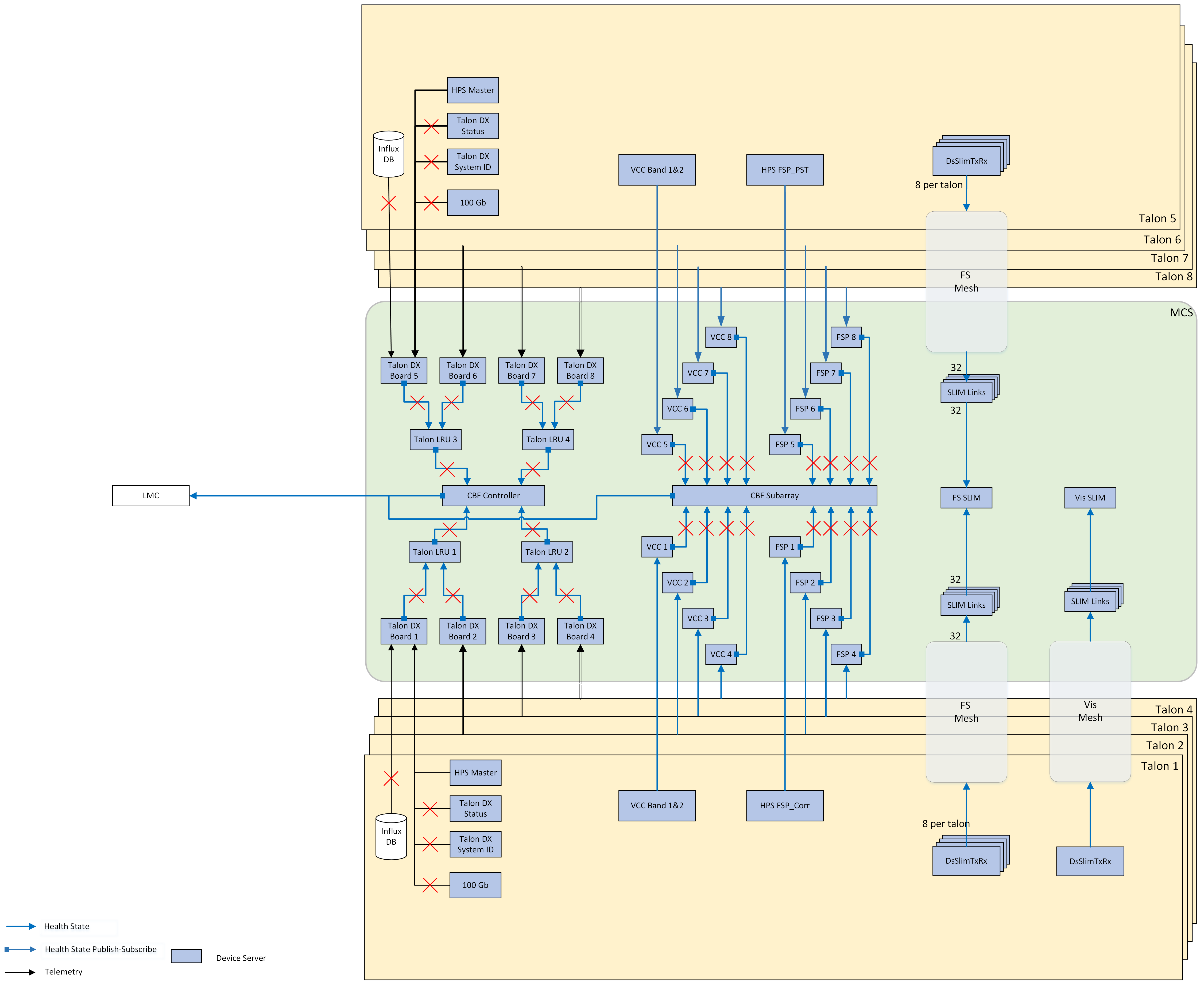The image size is (1204, 986).
Task: Click the HPS FSP_Corr box
Action: pos(785,805)
